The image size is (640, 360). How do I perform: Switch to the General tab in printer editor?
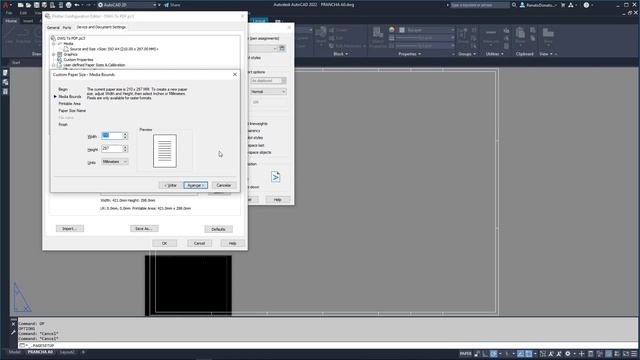click(x=53, y=27)
